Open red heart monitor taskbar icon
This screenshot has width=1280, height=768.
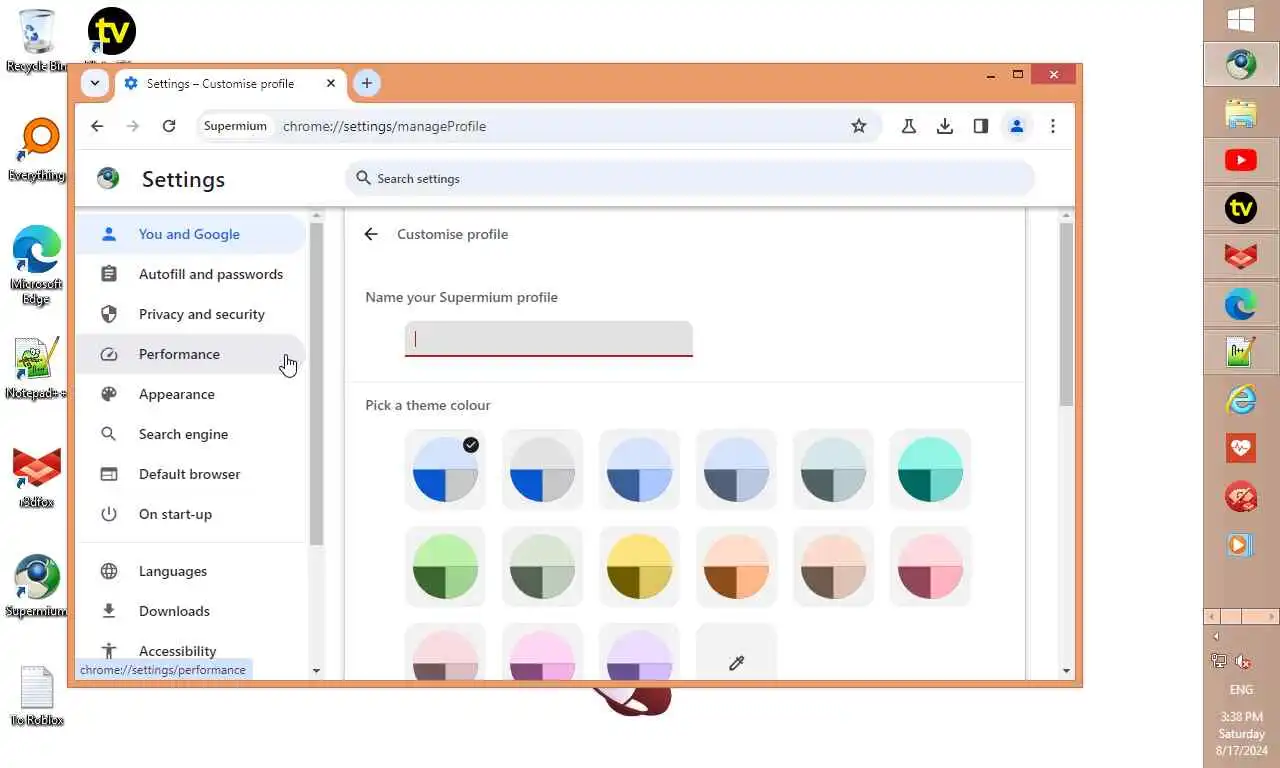click(1241, 448)
